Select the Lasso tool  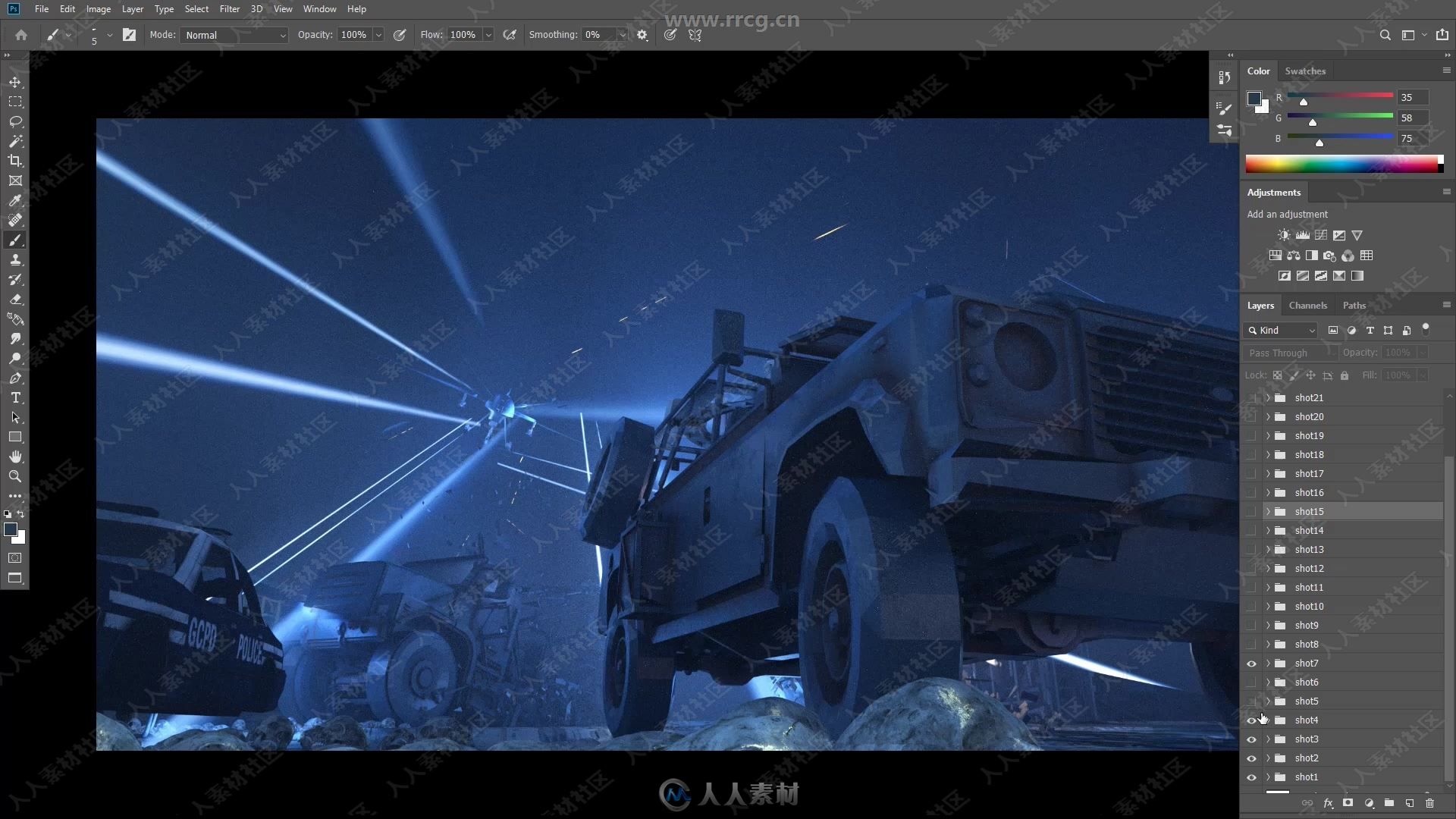pos(15,120)
